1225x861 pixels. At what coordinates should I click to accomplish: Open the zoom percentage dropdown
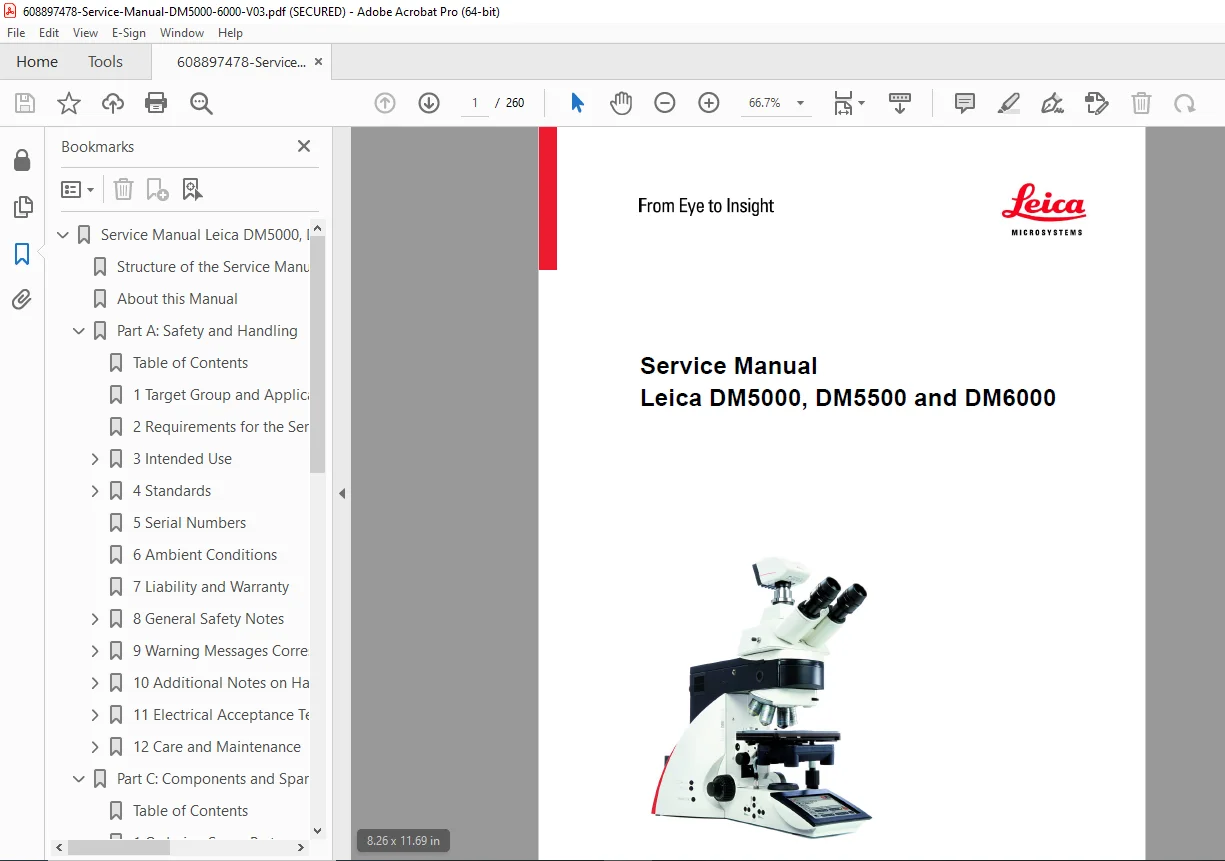click(x=800, y=103)
